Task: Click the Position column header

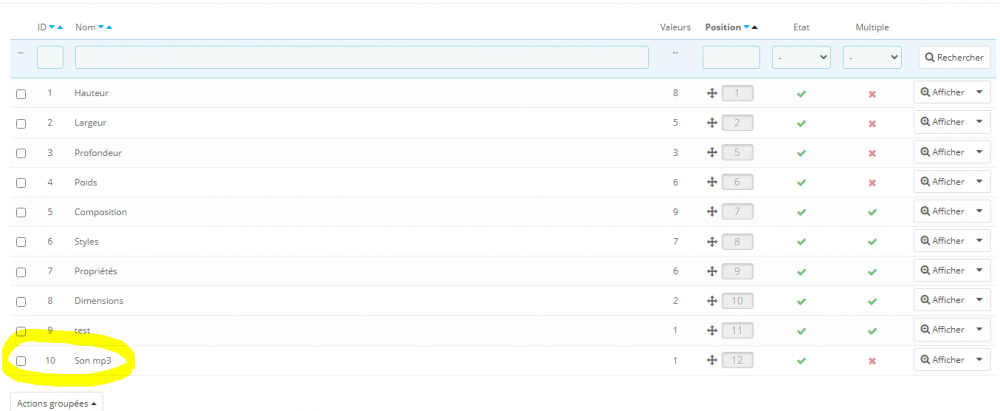Action: [x=723, y=27]
